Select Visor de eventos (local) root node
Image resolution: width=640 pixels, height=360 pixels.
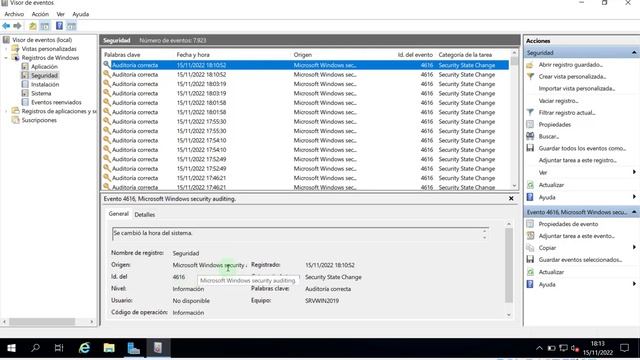pos(42,40)
